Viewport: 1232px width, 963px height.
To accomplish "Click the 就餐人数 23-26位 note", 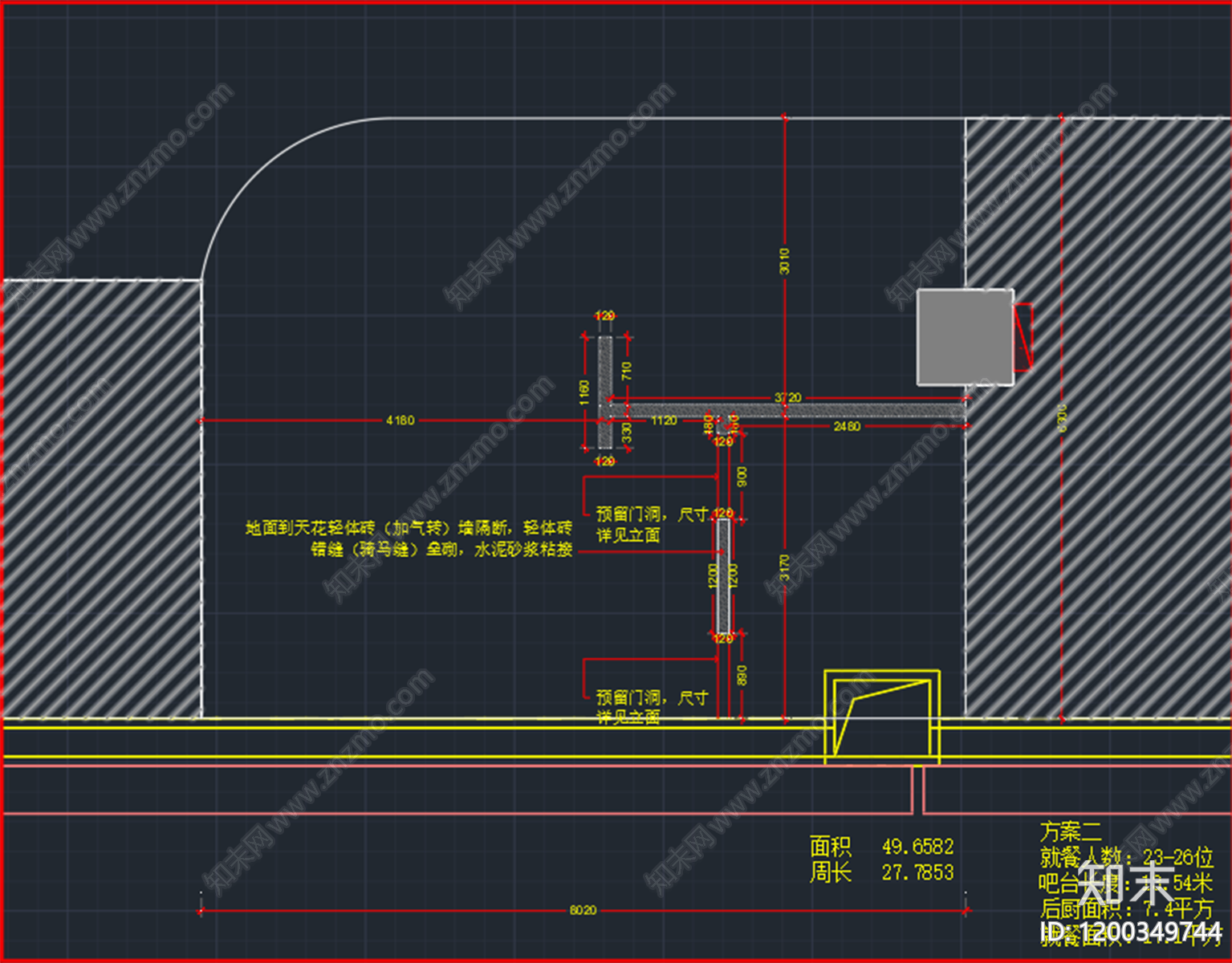I will pos(1126,857).
